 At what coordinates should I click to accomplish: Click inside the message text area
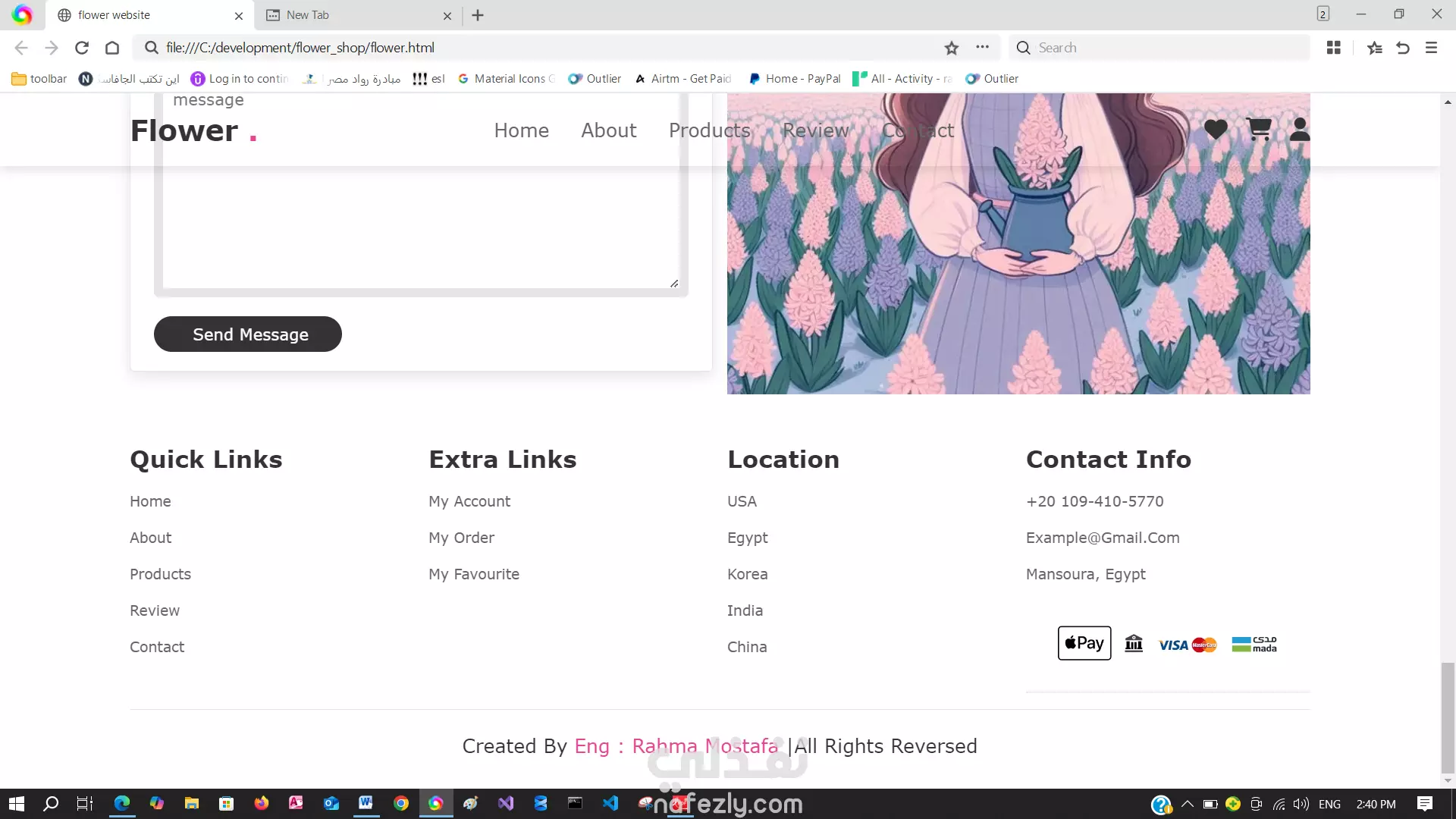coord(421,227)
